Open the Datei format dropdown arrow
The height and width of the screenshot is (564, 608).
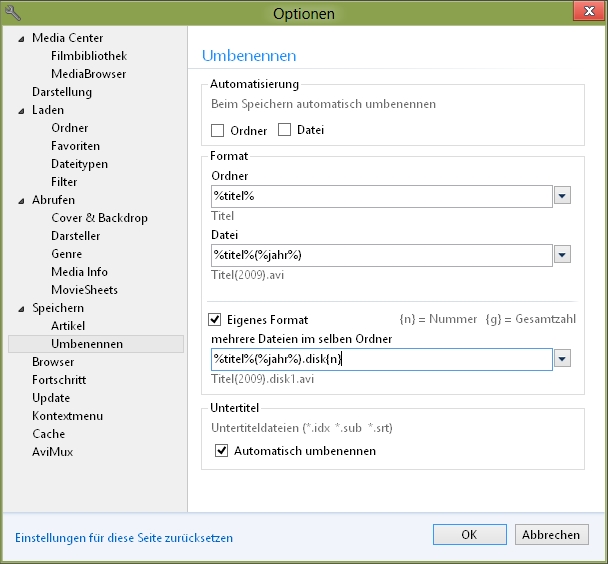click(x=562, y=255)
